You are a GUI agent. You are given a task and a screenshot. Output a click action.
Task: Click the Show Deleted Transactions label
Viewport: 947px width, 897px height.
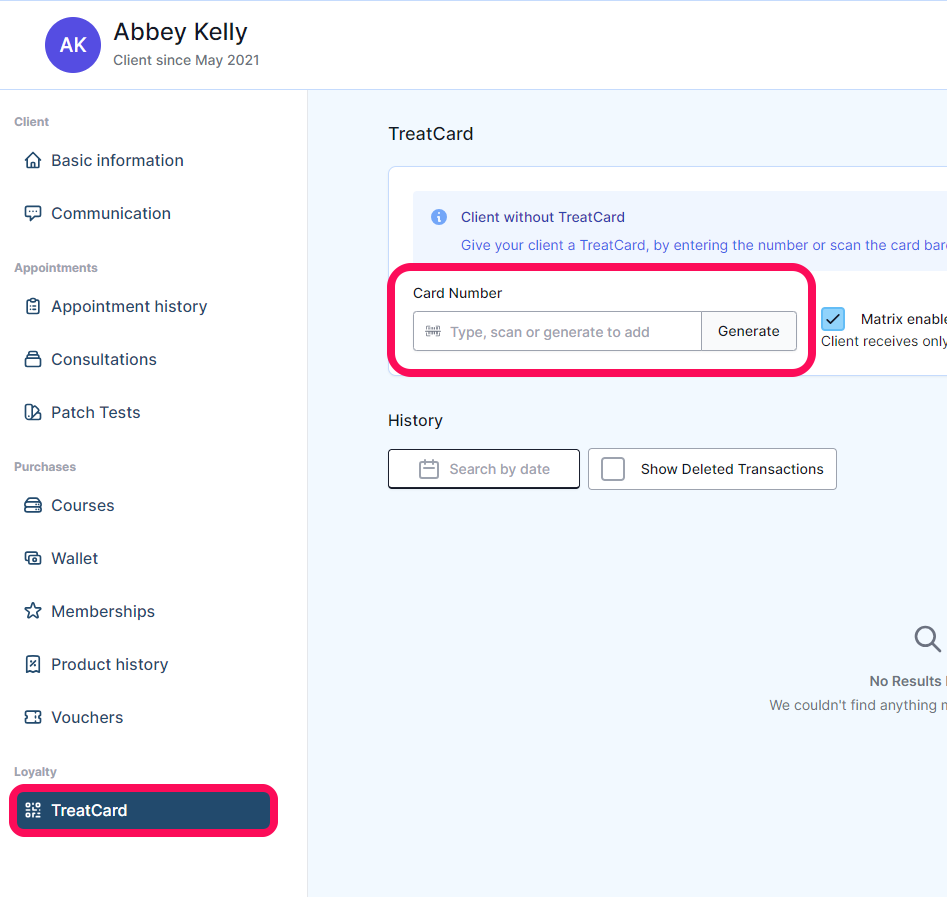[732, 469]
